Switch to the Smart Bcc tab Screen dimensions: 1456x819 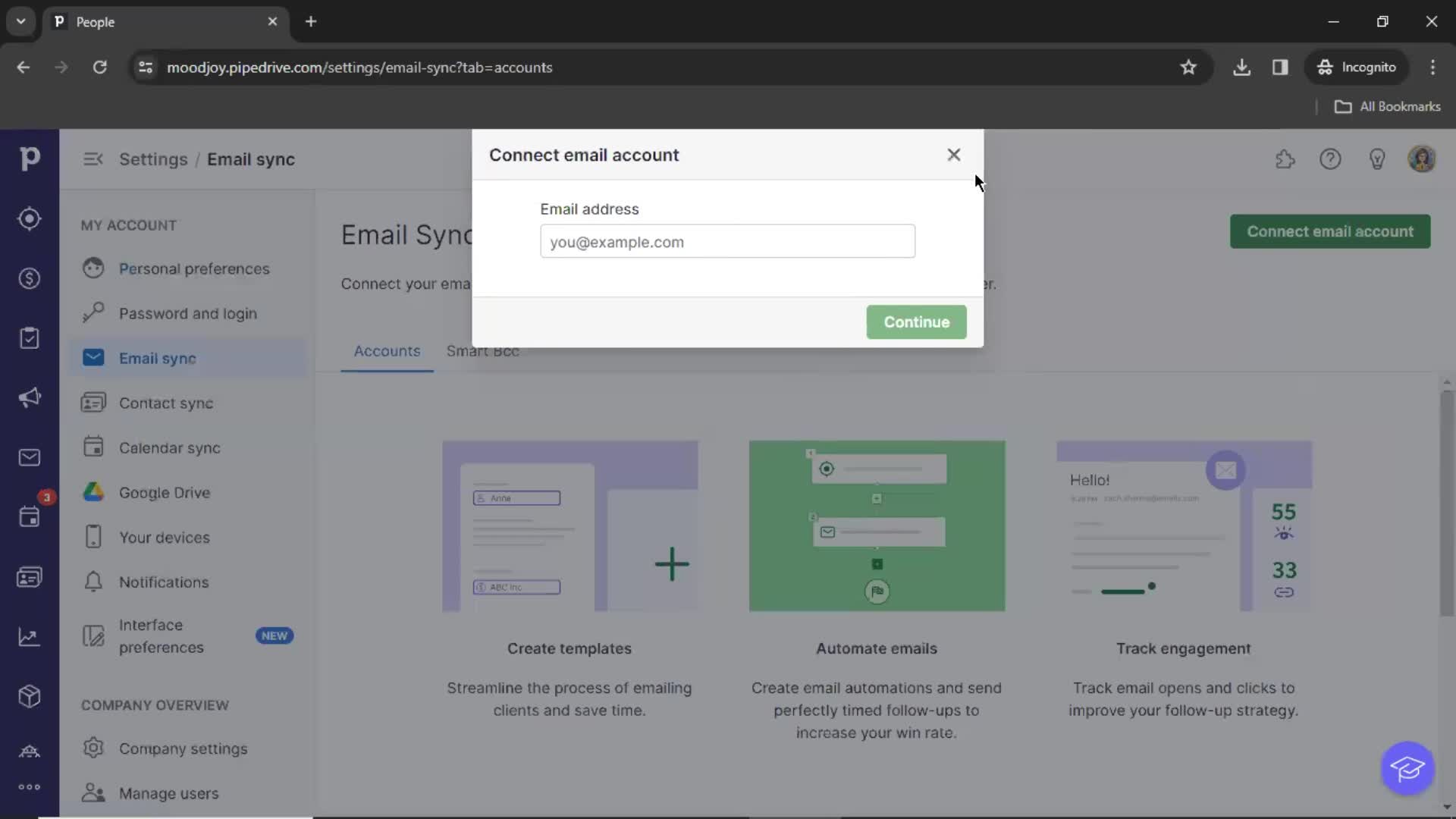pyautogui.click(x=483, y=350)
